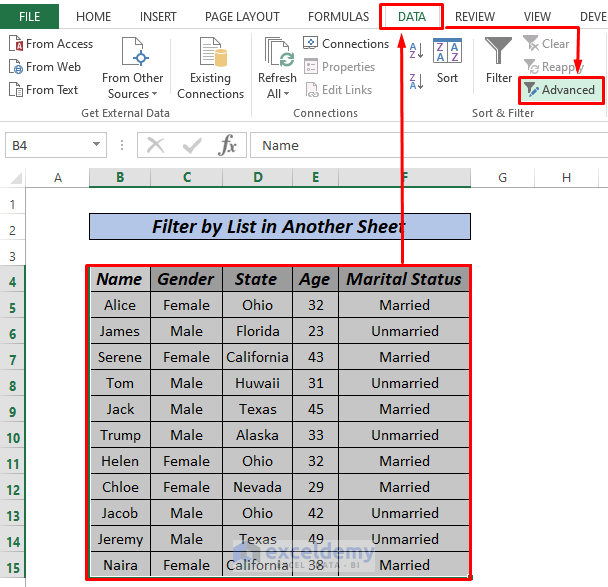
Task: Click the cell containing Trump
Action: point(120,435)
